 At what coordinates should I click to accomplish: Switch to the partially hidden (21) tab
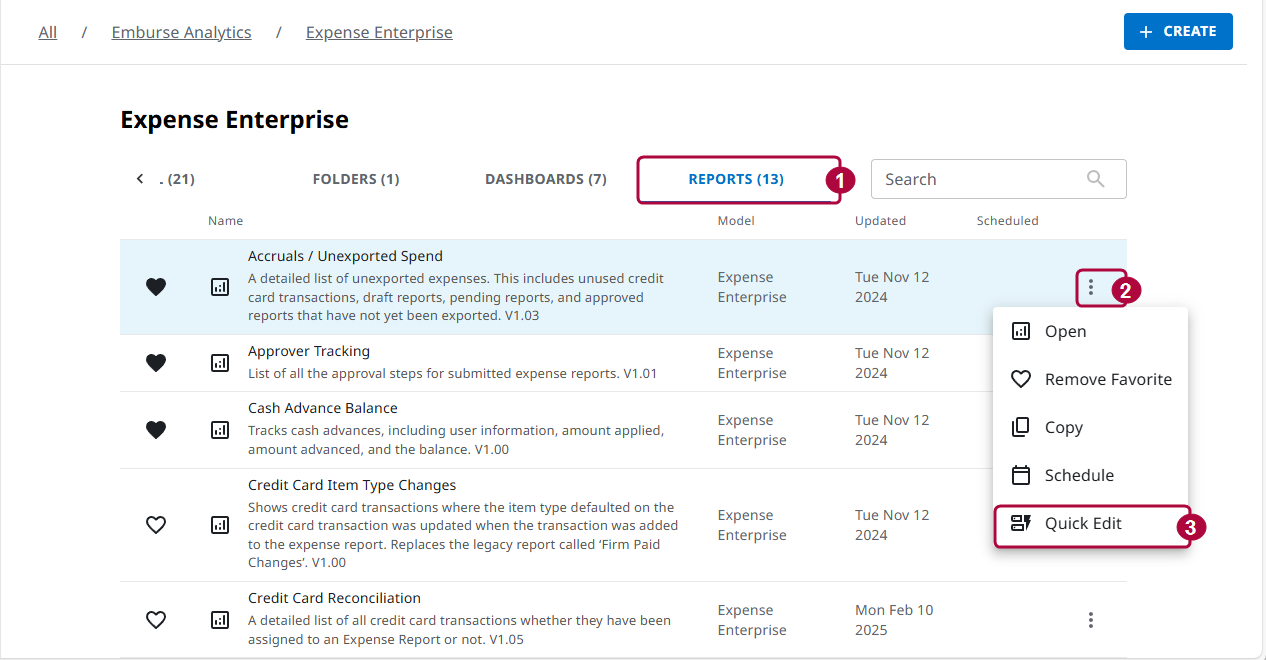click(x=178, y=179)
